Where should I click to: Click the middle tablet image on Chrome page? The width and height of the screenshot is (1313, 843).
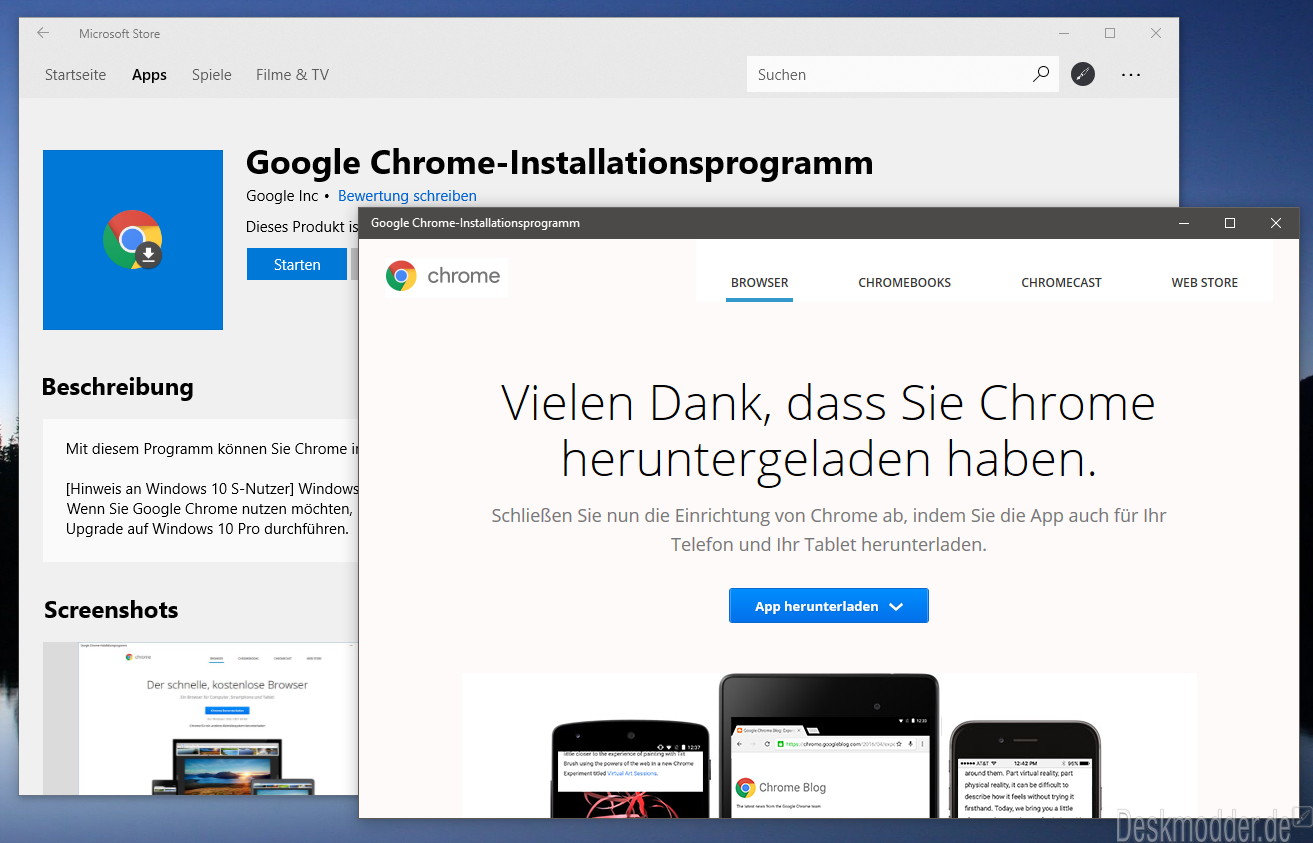(830, 746)
